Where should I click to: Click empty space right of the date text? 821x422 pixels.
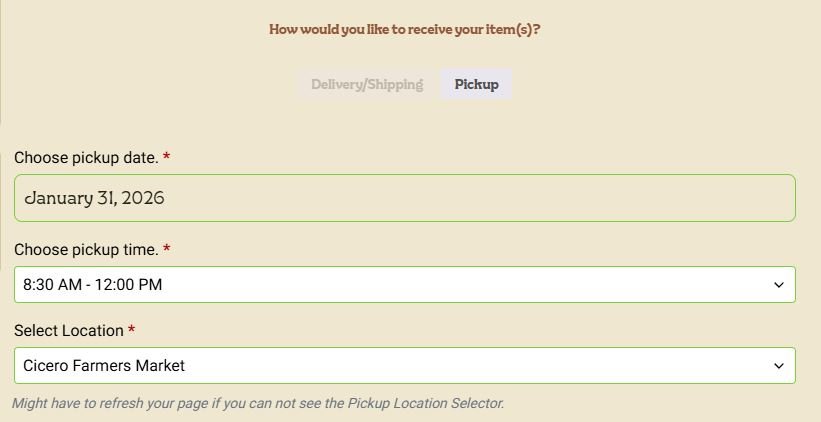500,198
